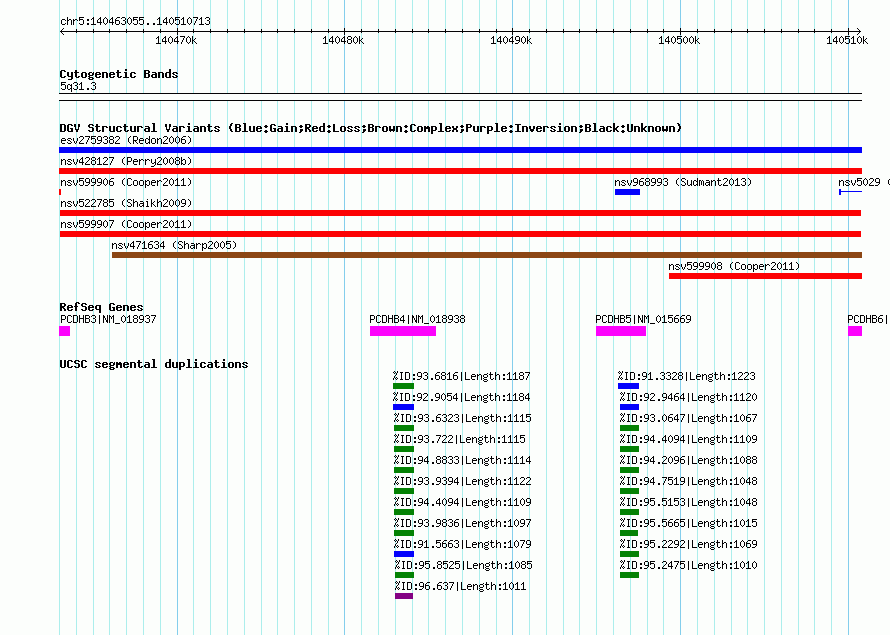Click the left arrow of the coordinate ruler
Screen dimensions: 890x635
click(x=62, y=32)
